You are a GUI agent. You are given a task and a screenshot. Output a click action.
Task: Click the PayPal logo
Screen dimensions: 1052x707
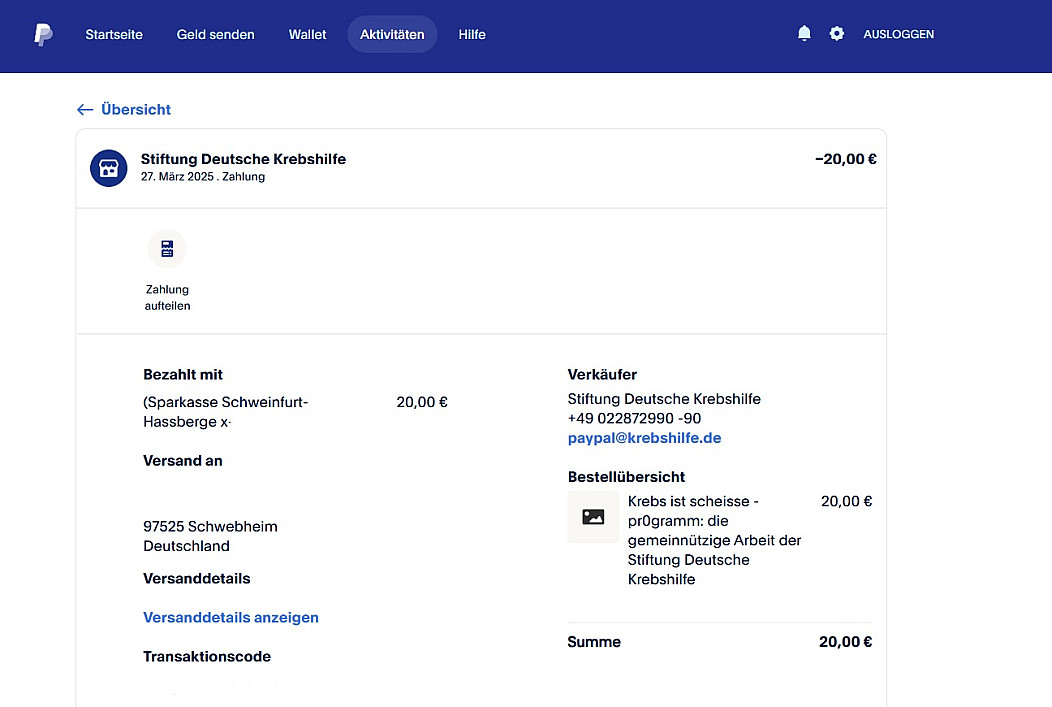pos(43,34)
